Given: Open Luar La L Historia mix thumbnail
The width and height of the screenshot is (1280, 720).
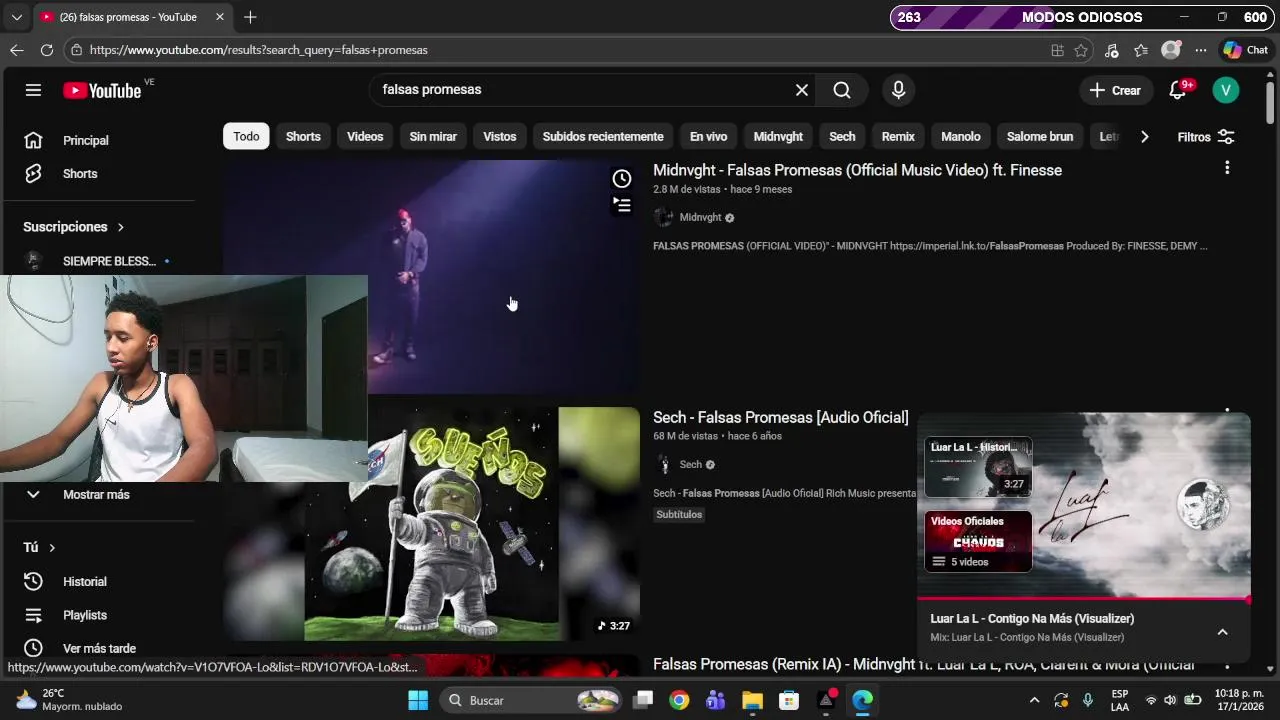Looking at the screenshot, I should point(978,467).
